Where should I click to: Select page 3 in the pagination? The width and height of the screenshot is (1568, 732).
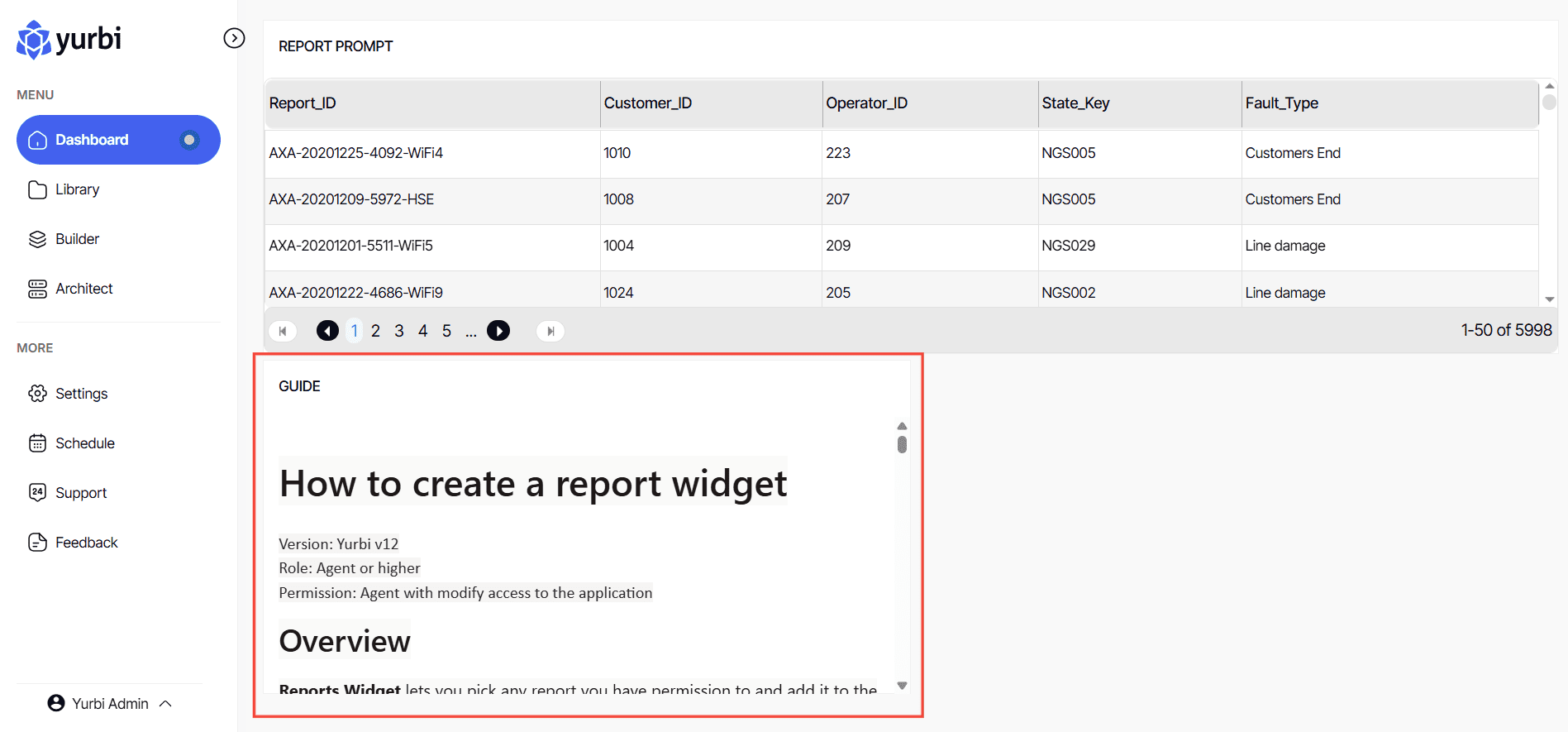tap(399, 331)
